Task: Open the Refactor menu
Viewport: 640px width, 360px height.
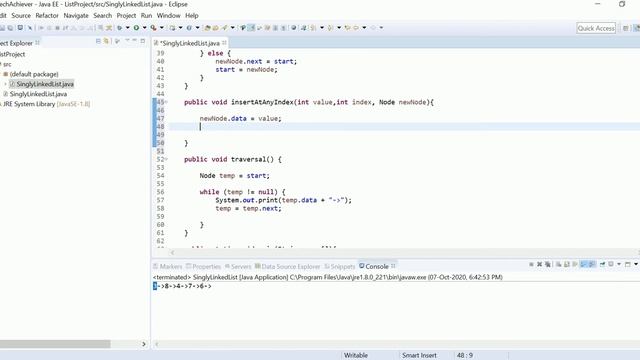Action: point(47,16)
